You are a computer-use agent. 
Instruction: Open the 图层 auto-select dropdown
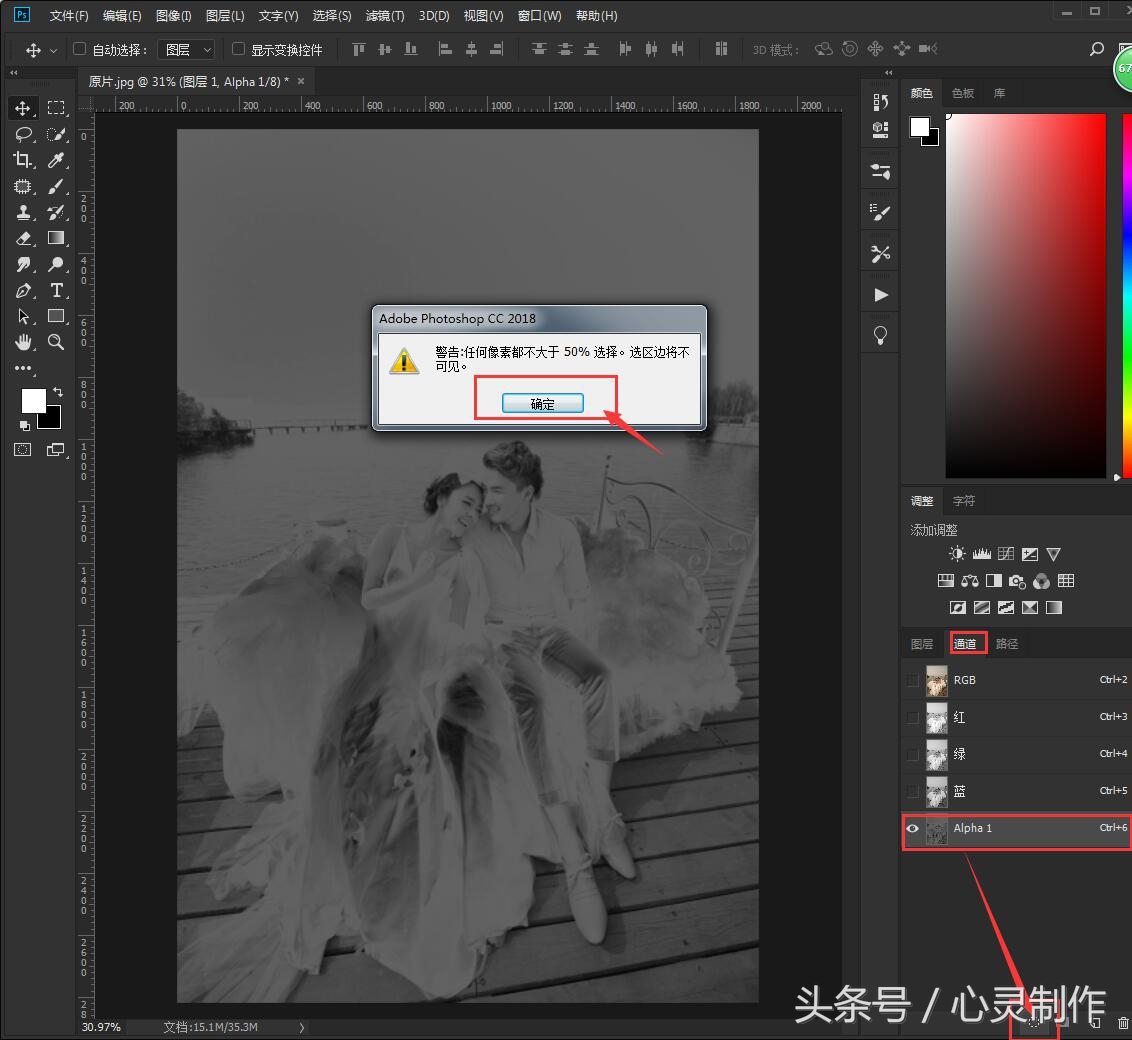click(x=187, y=49)
